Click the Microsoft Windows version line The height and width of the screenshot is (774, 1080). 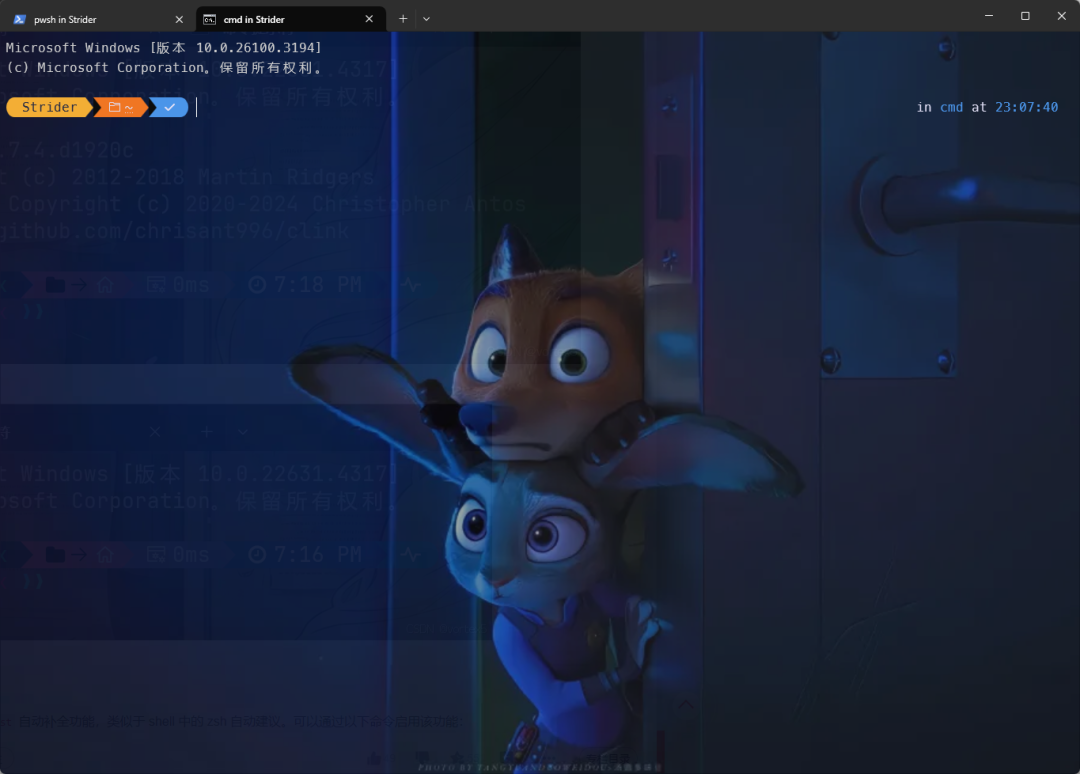point(164,48)
